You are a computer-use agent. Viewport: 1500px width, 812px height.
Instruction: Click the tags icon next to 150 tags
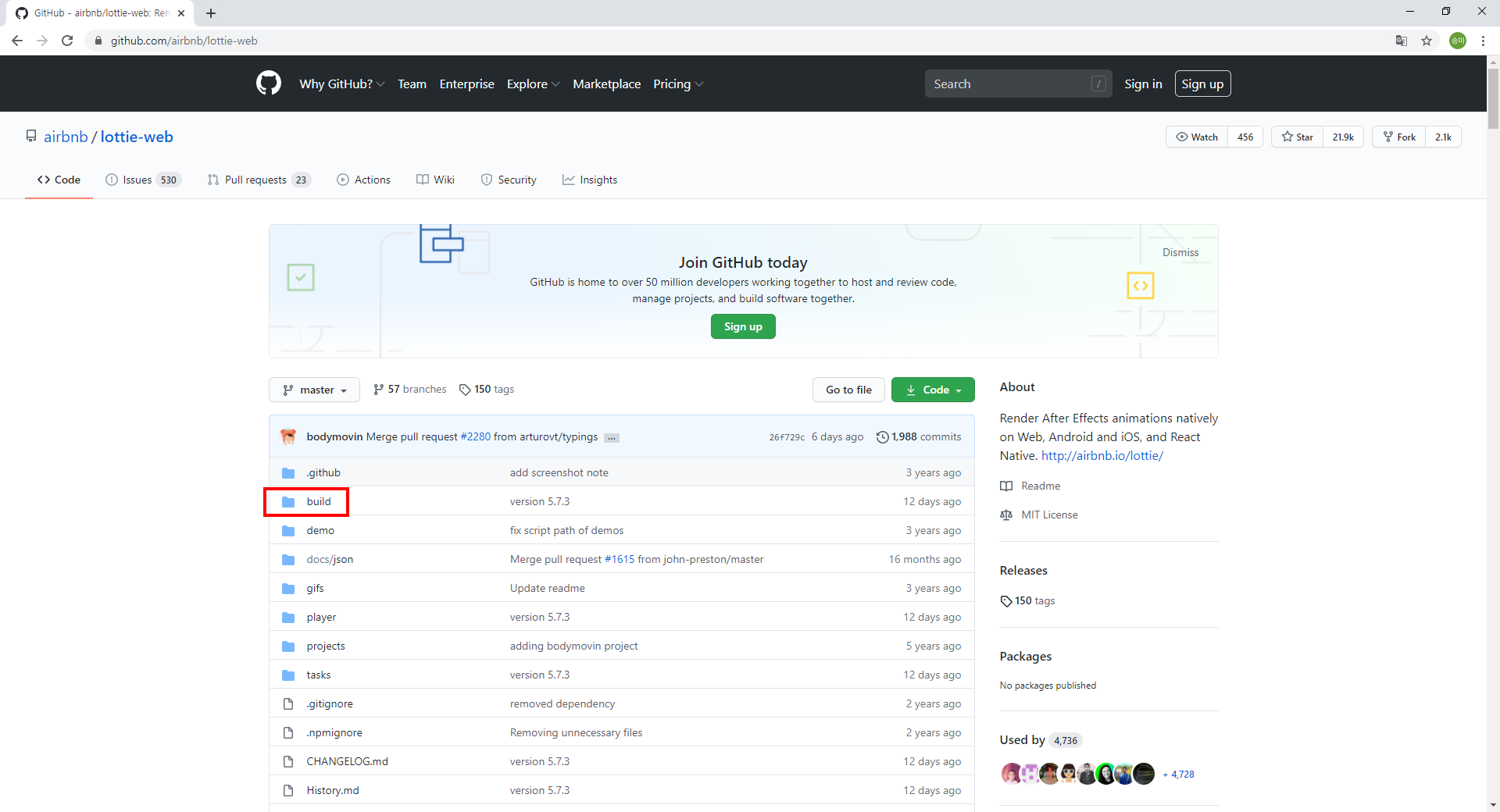[465, 390]
